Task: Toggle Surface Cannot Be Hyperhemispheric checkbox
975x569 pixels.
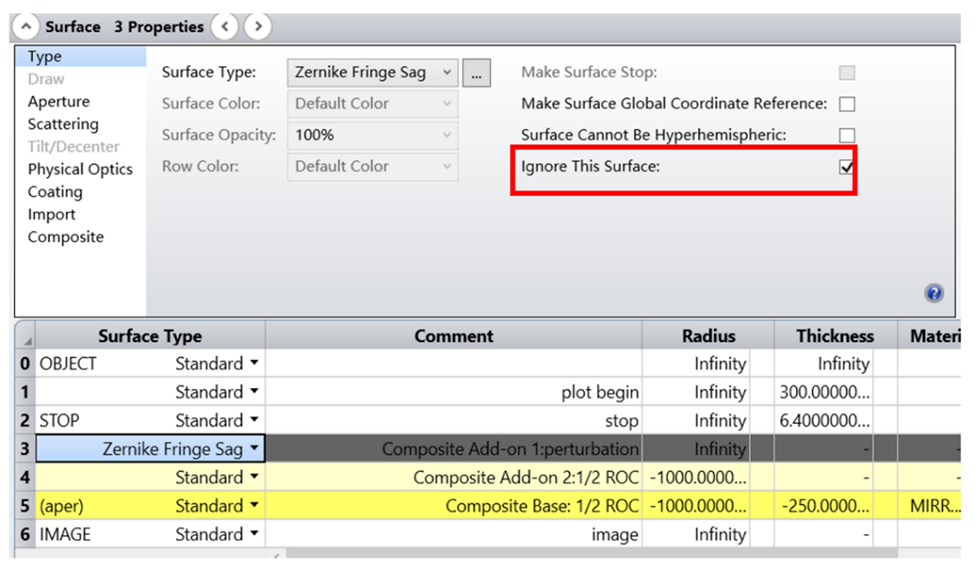Action: (x=847, y=135)
